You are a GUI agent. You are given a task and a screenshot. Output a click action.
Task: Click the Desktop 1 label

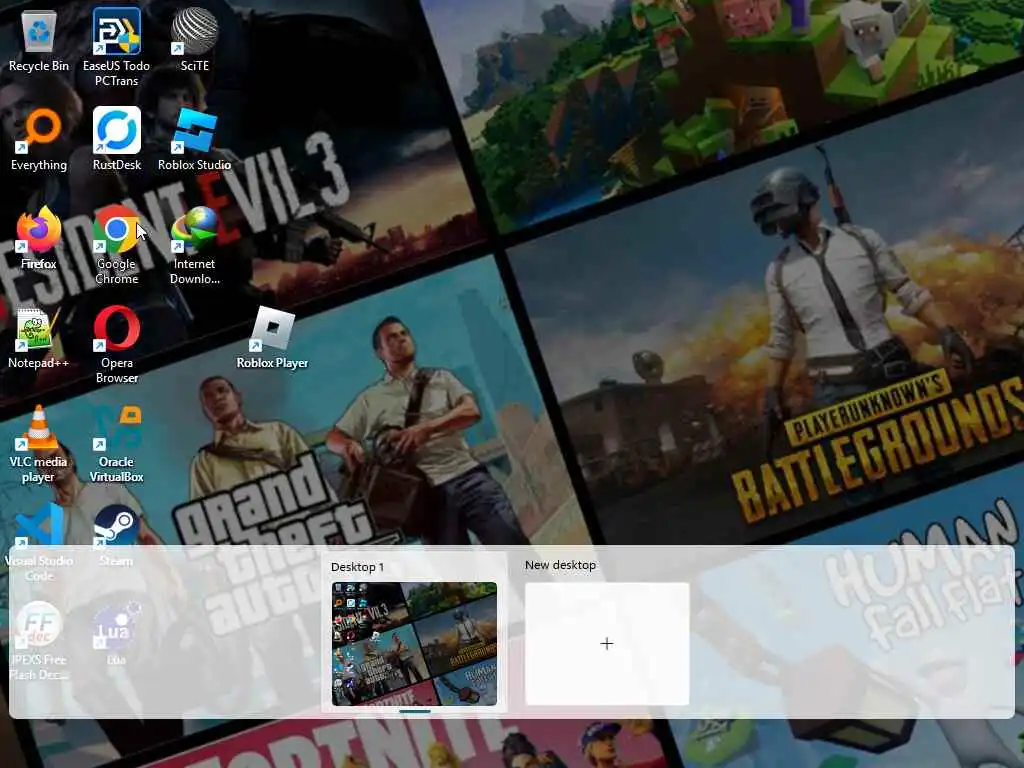point(357,567)
